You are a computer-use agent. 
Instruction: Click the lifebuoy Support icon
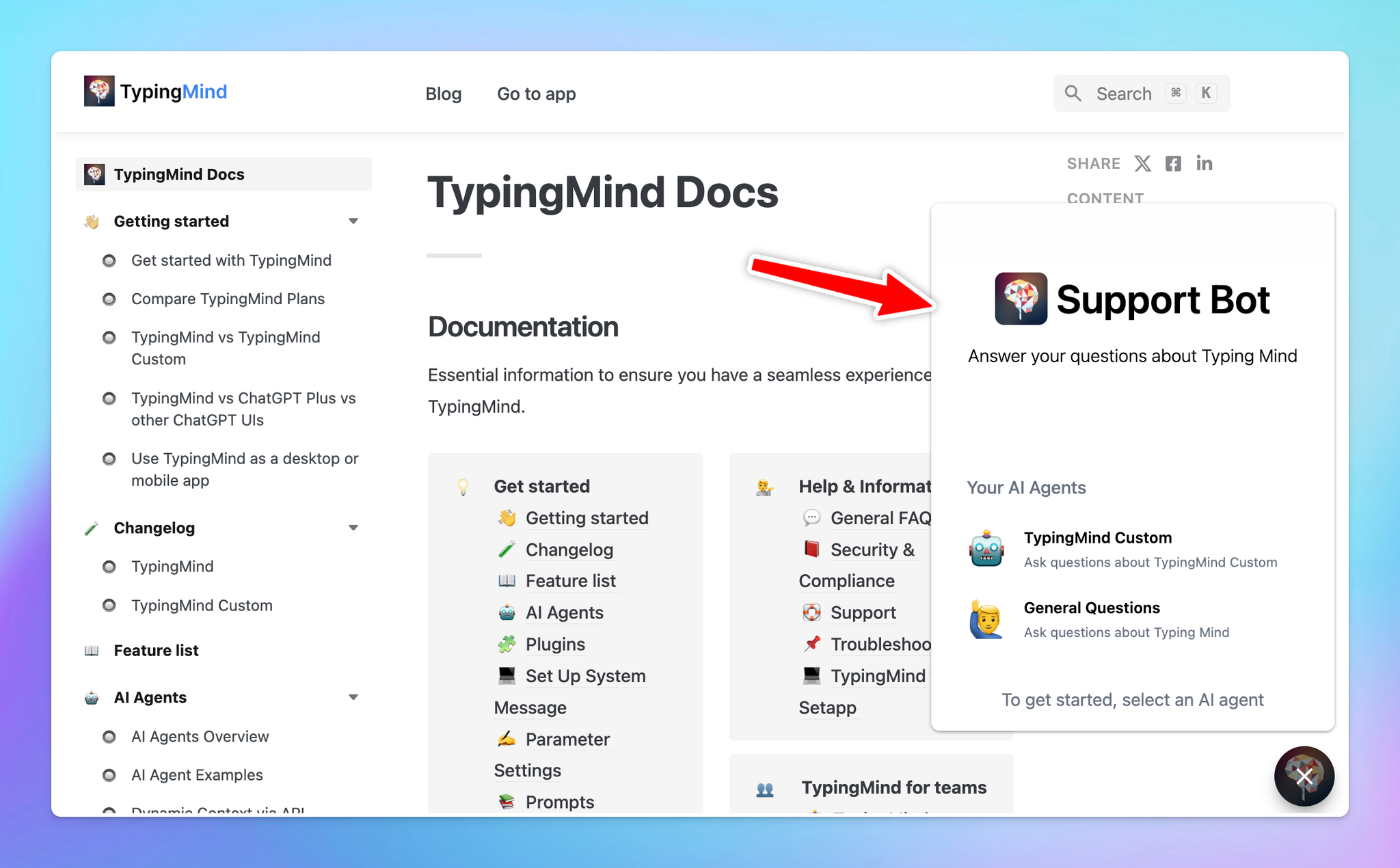point(811,612)
